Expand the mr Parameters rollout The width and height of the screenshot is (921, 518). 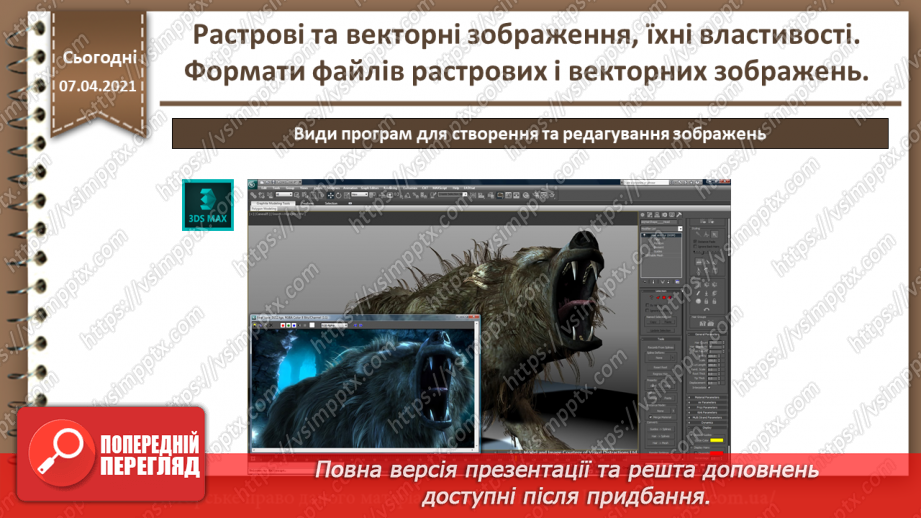707,402
